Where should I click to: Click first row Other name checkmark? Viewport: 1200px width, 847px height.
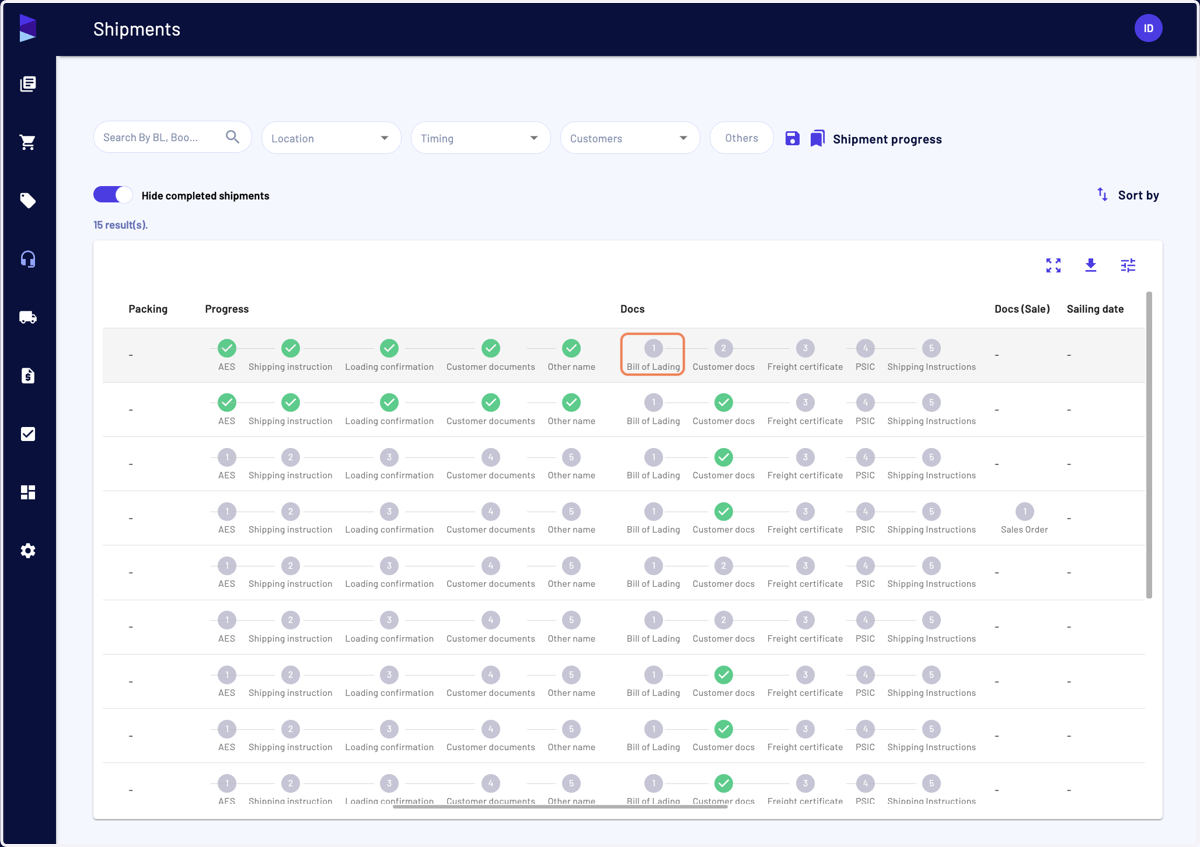point(571,348)
